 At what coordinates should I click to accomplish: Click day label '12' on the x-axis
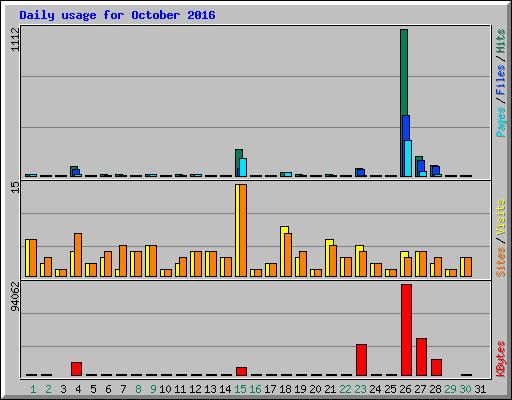[195, 389]
